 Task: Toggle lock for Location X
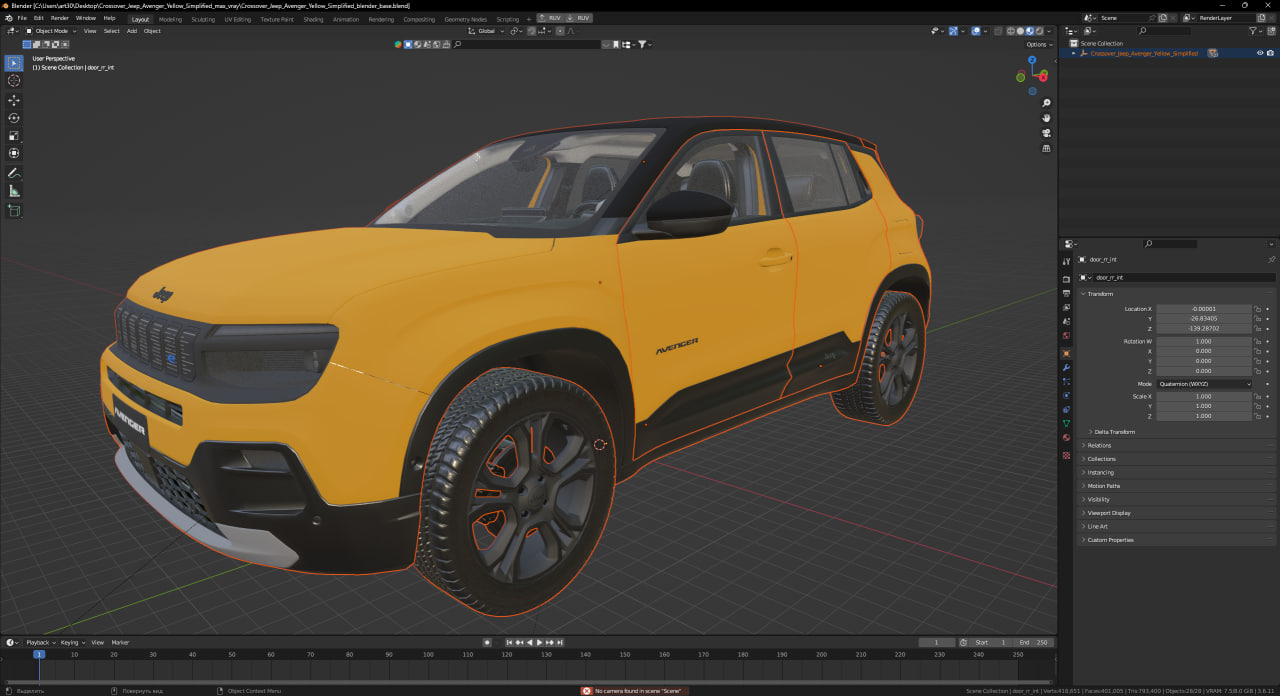tap(1258, 309)
